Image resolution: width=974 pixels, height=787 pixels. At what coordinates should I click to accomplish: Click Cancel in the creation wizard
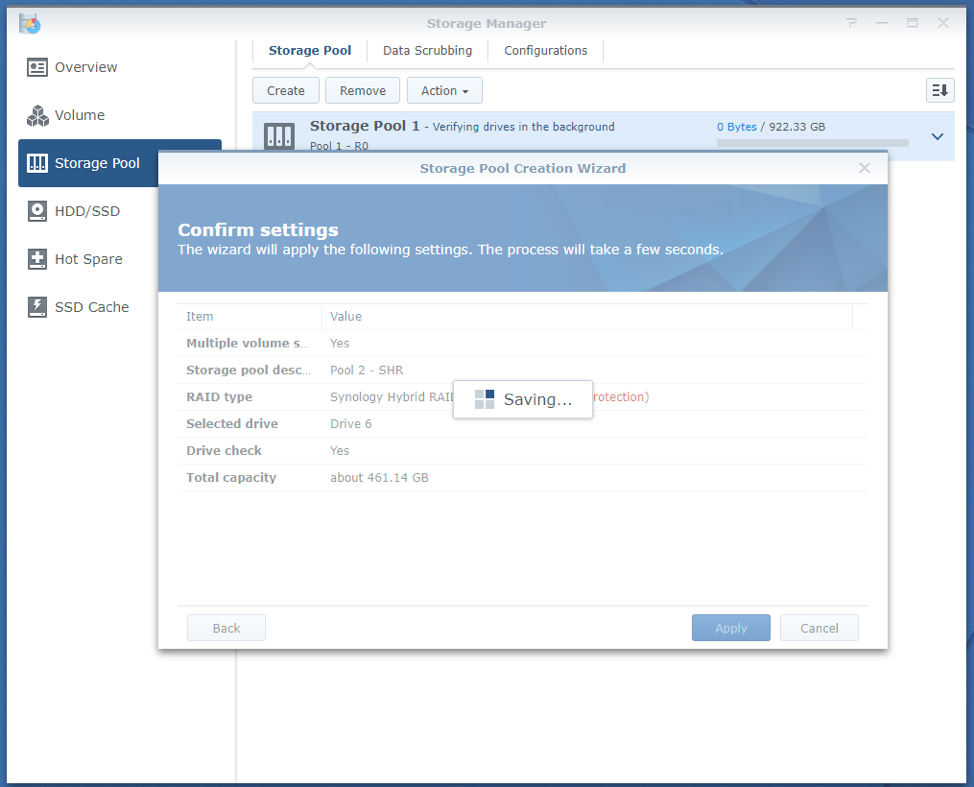pos(819,628)
